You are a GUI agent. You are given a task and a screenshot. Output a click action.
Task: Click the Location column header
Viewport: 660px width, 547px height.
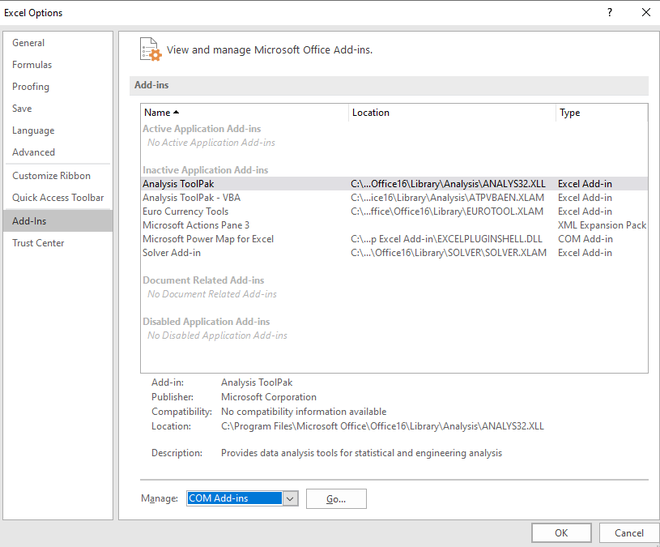tap(452, 113)
